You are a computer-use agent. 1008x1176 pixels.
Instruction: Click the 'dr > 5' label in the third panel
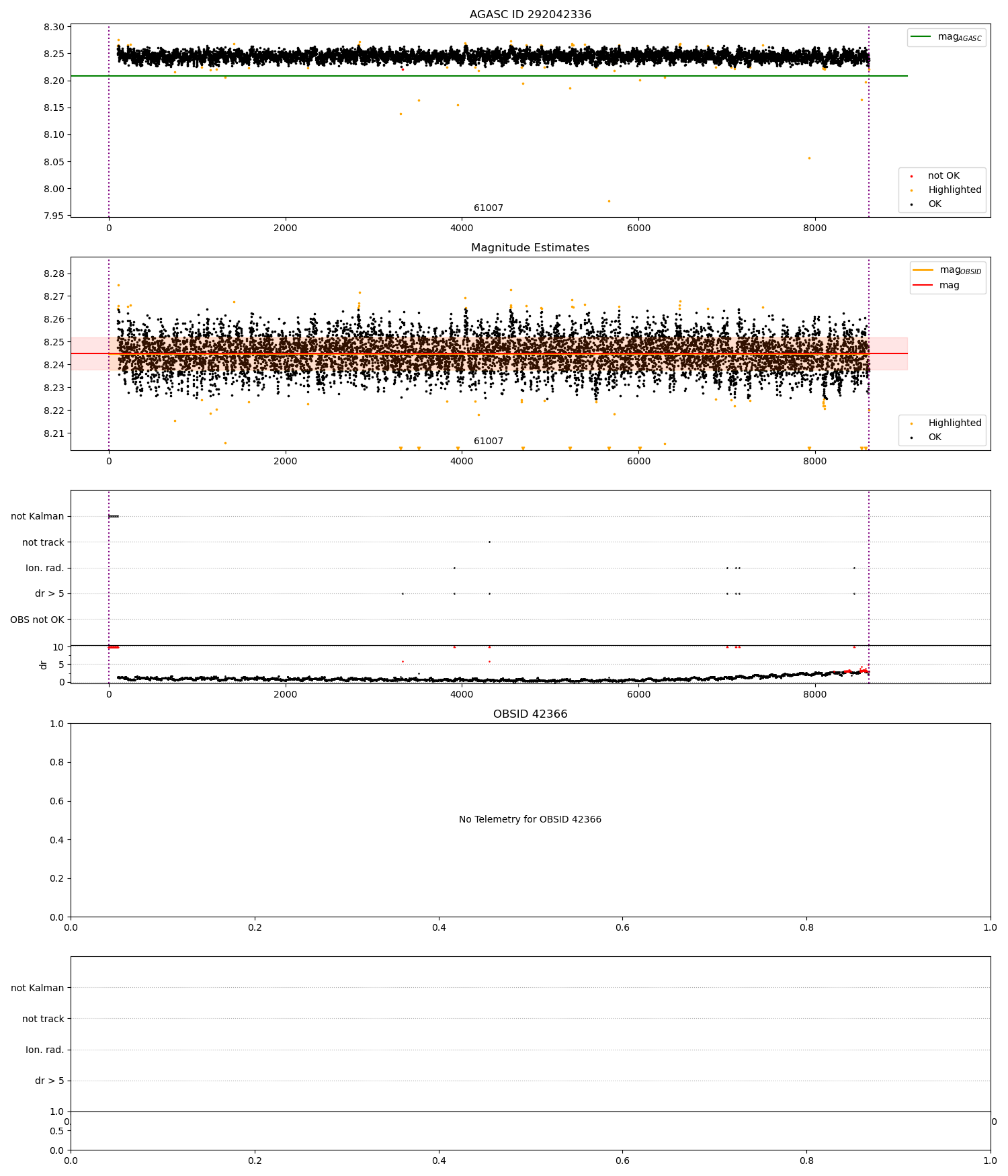(x=50, y=594)
